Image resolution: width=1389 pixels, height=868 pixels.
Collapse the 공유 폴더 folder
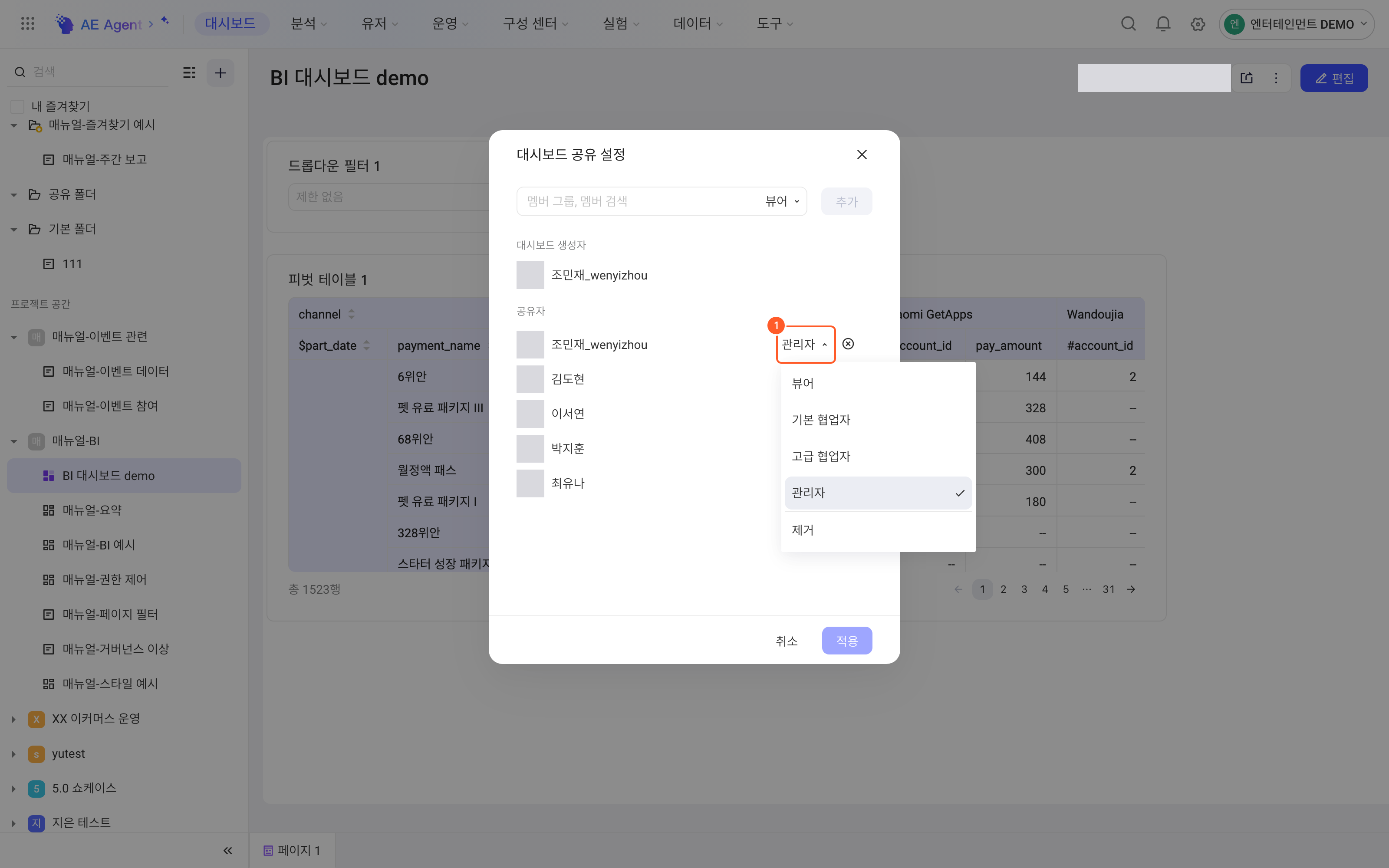tap(14, 194)
